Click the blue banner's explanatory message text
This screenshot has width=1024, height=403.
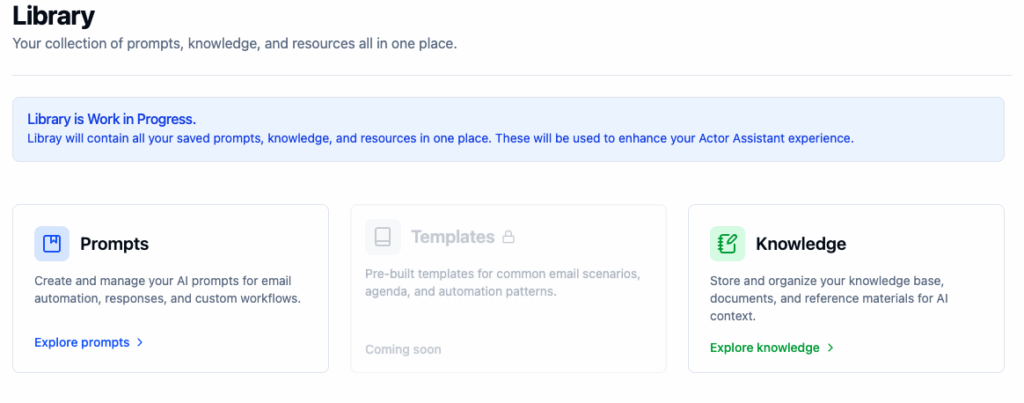tap(440, 138)
